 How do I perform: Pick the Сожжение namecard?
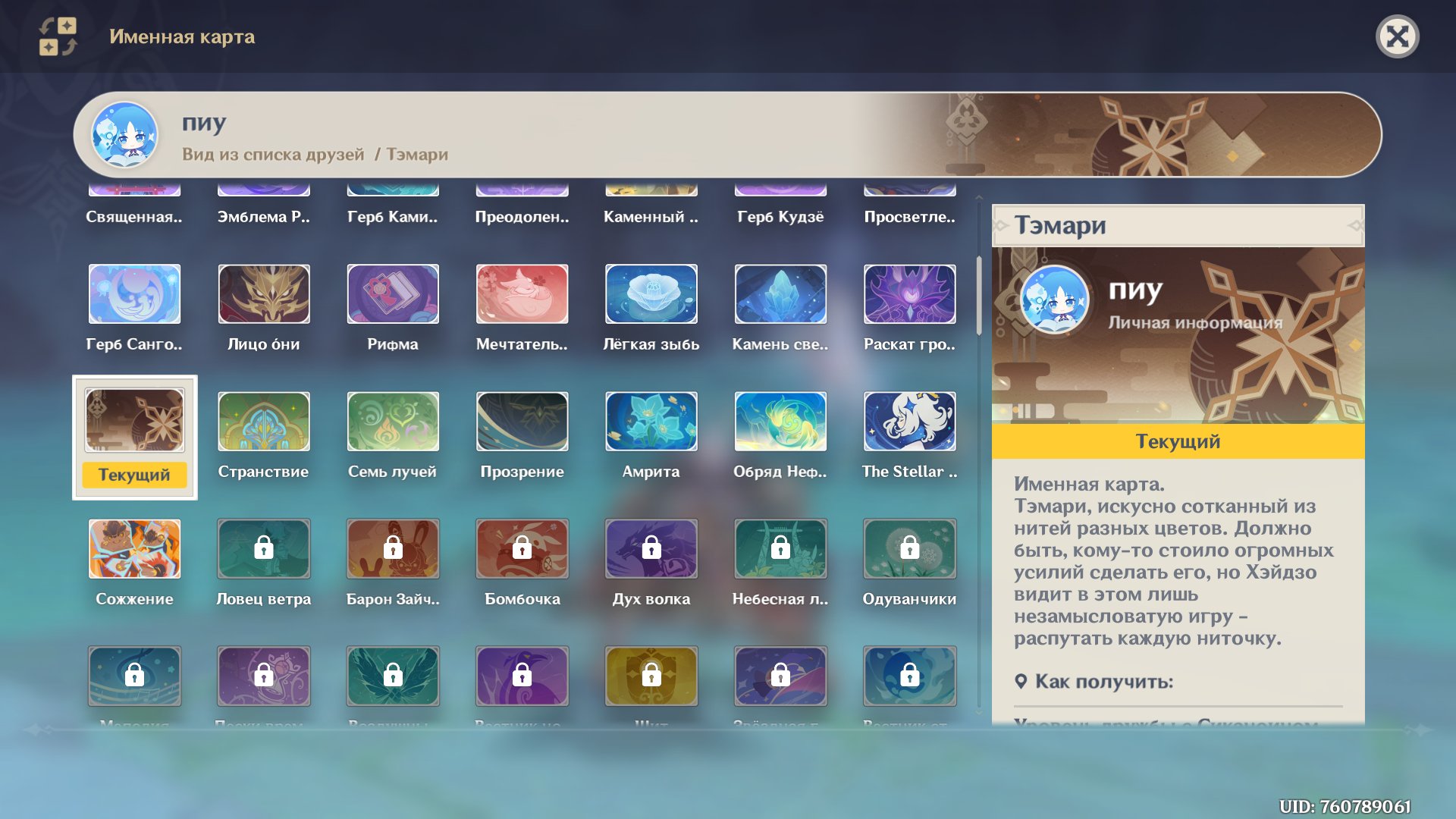[x=134, y=549]
